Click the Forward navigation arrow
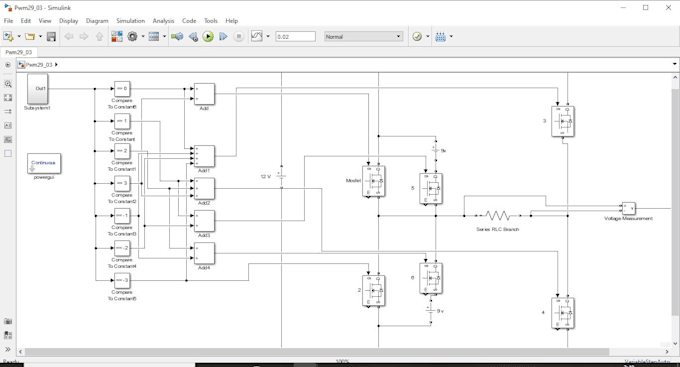The width and height of the screenshot is (680, 367). [x=84, y=36]
